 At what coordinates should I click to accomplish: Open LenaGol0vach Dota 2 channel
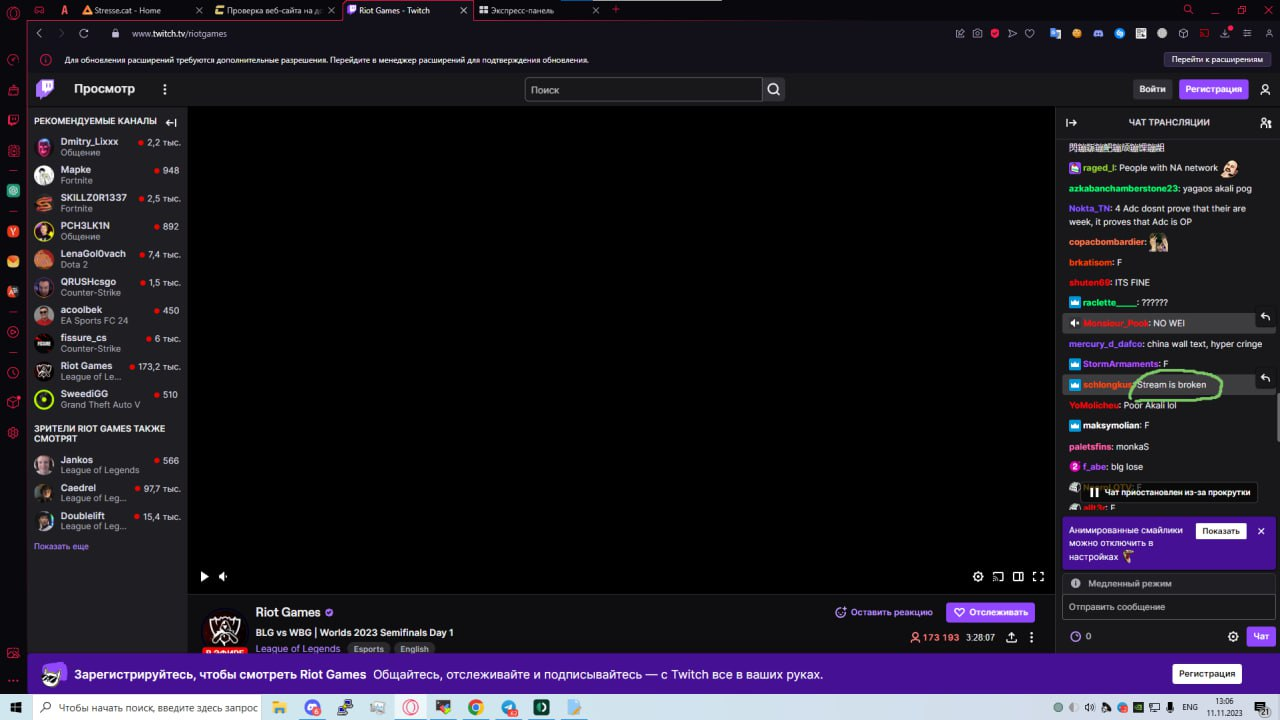pyautogui.click(x=107, y=259)
